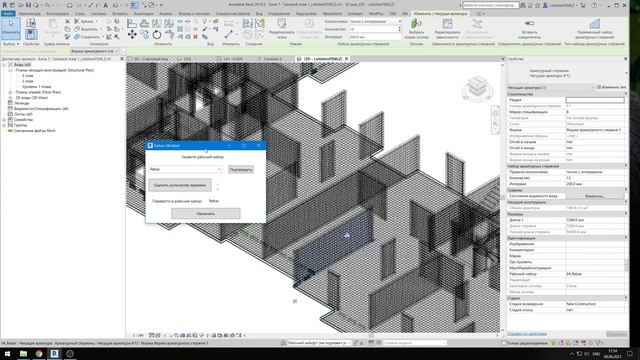Expand the Семейства tree node

pos(4,120)
